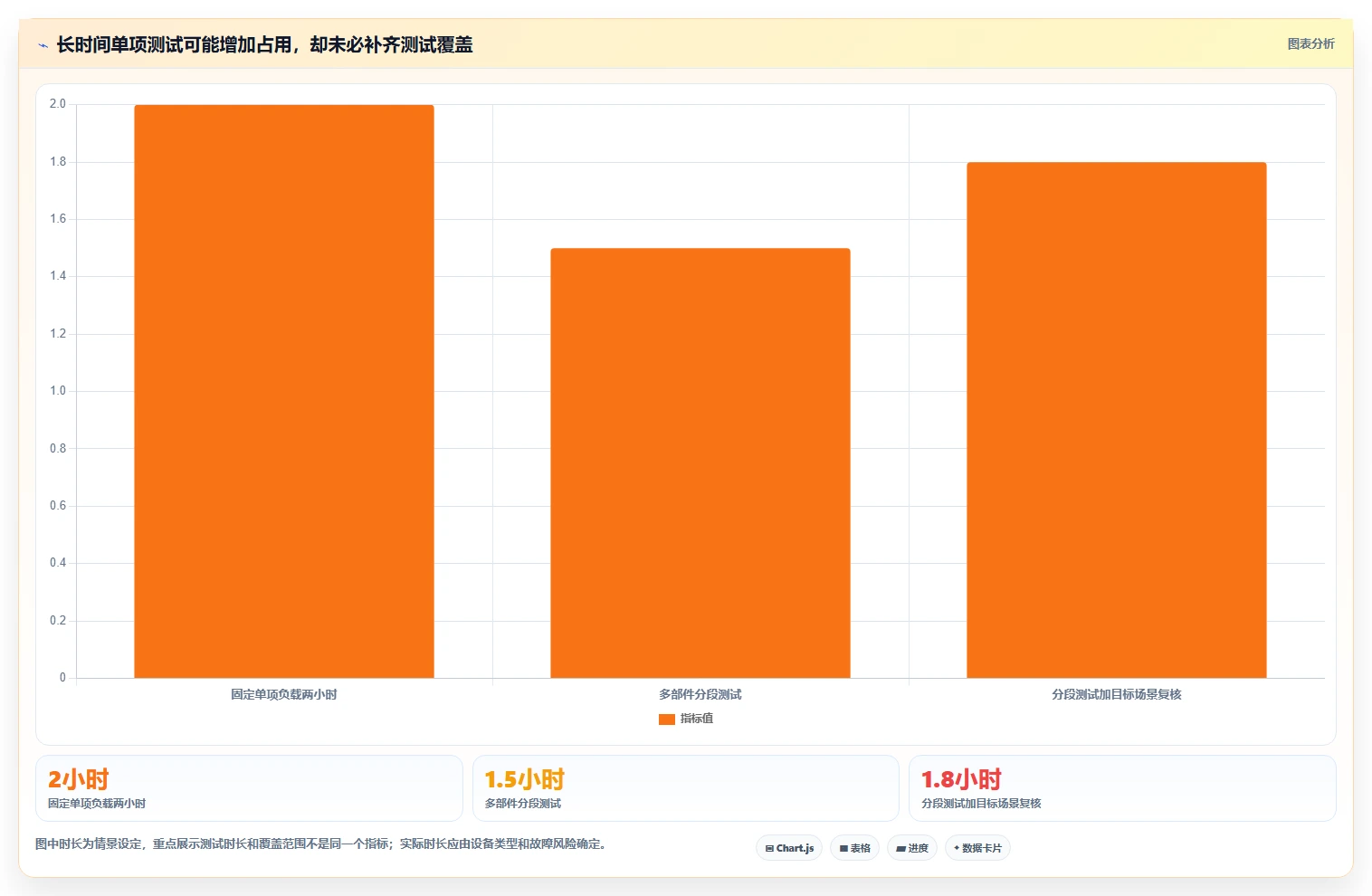The width and height of the screenshot is (1372, 896).
Task: Click the chart icon beside the title
Action: [x=43, y=44]
